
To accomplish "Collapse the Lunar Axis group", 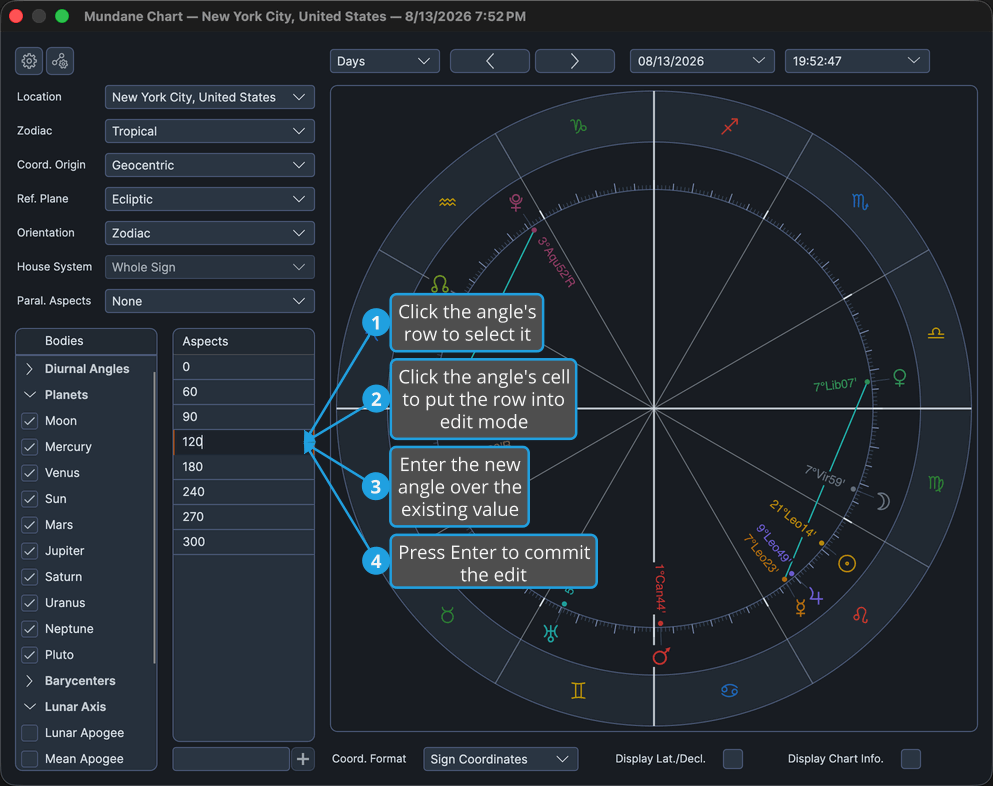I will click(x=29, y=706).
